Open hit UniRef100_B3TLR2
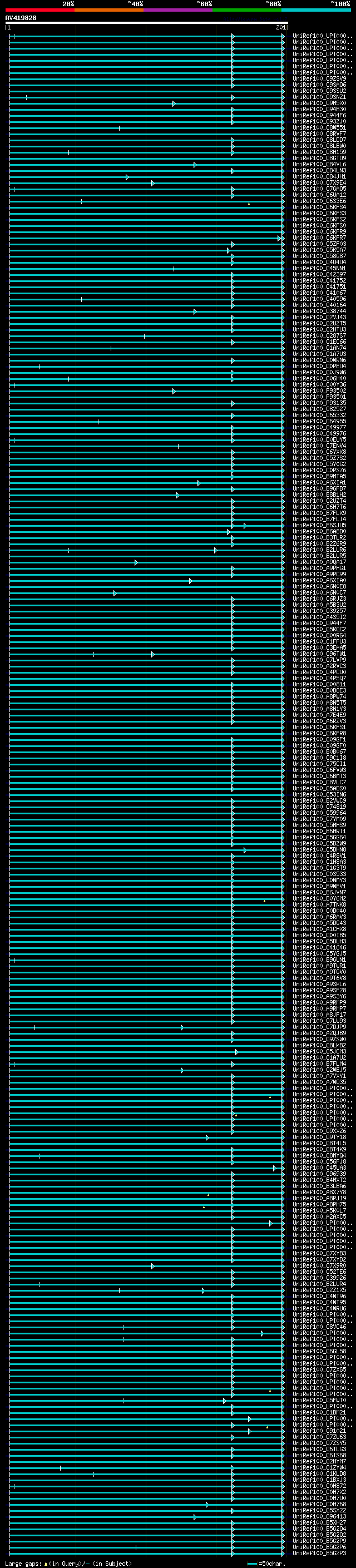Screen dimensions: 356x1568 click(x=319, y=537)
